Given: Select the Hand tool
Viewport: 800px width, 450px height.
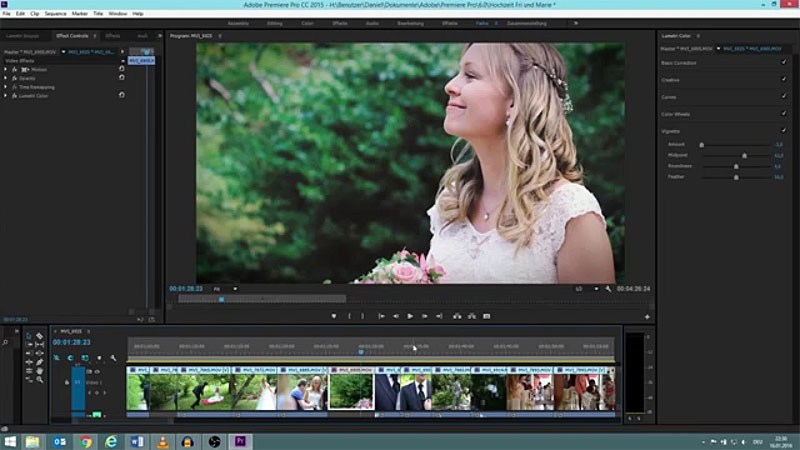Looking at the screenshot, I should (39, 371).
